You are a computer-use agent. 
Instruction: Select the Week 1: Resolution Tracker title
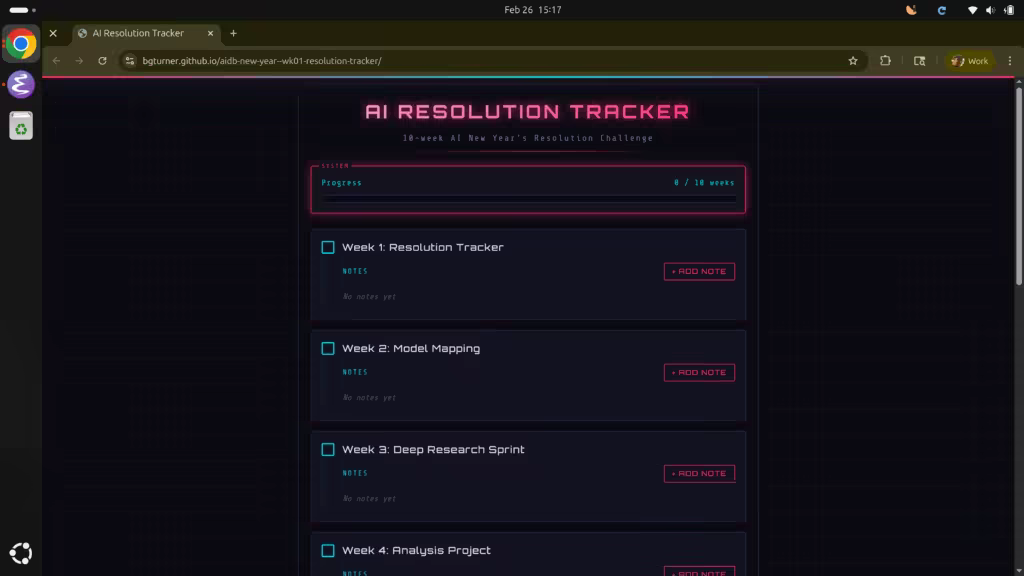pos(423,248)
